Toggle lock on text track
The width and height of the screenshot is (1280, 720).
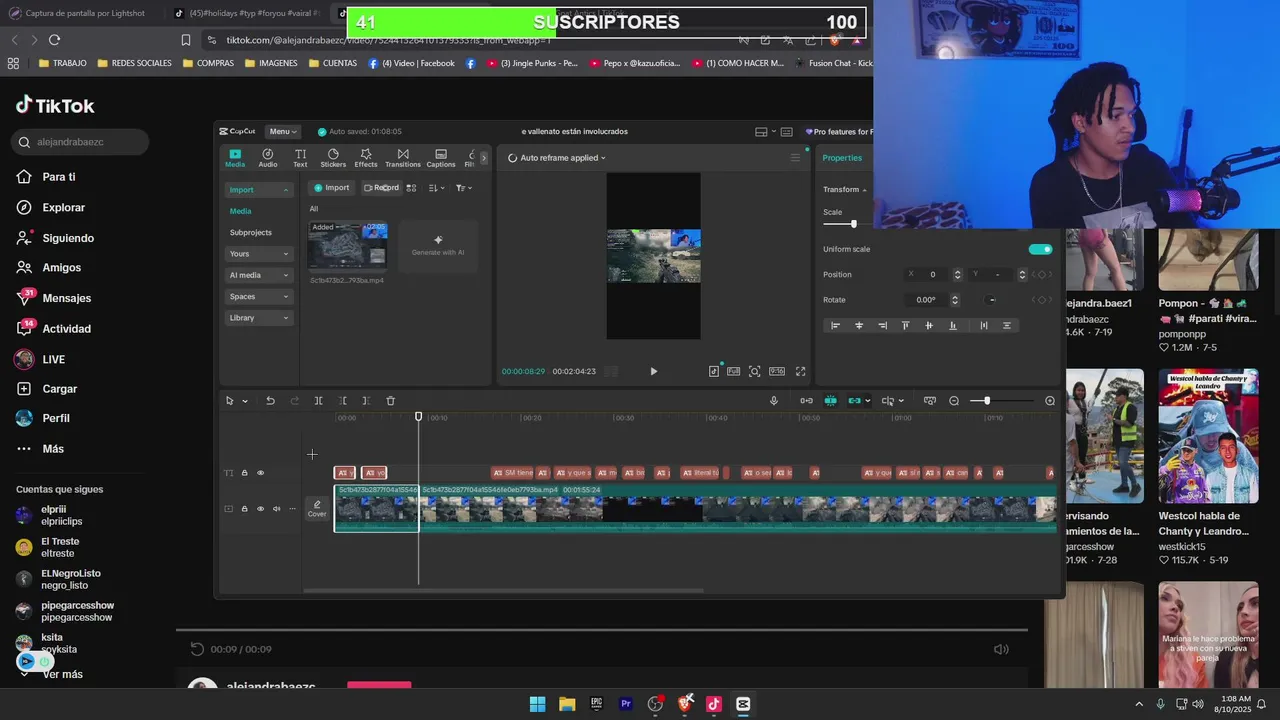244,473
